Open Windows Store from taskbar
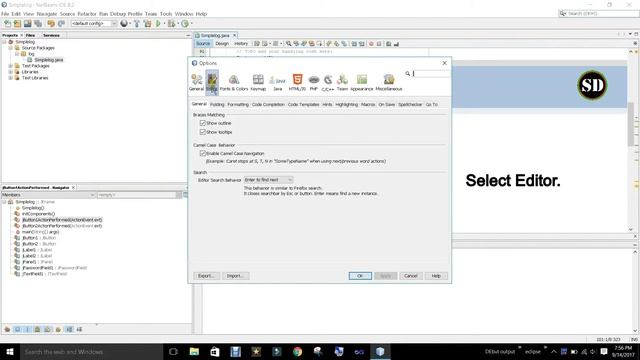 tap(215, 351)
